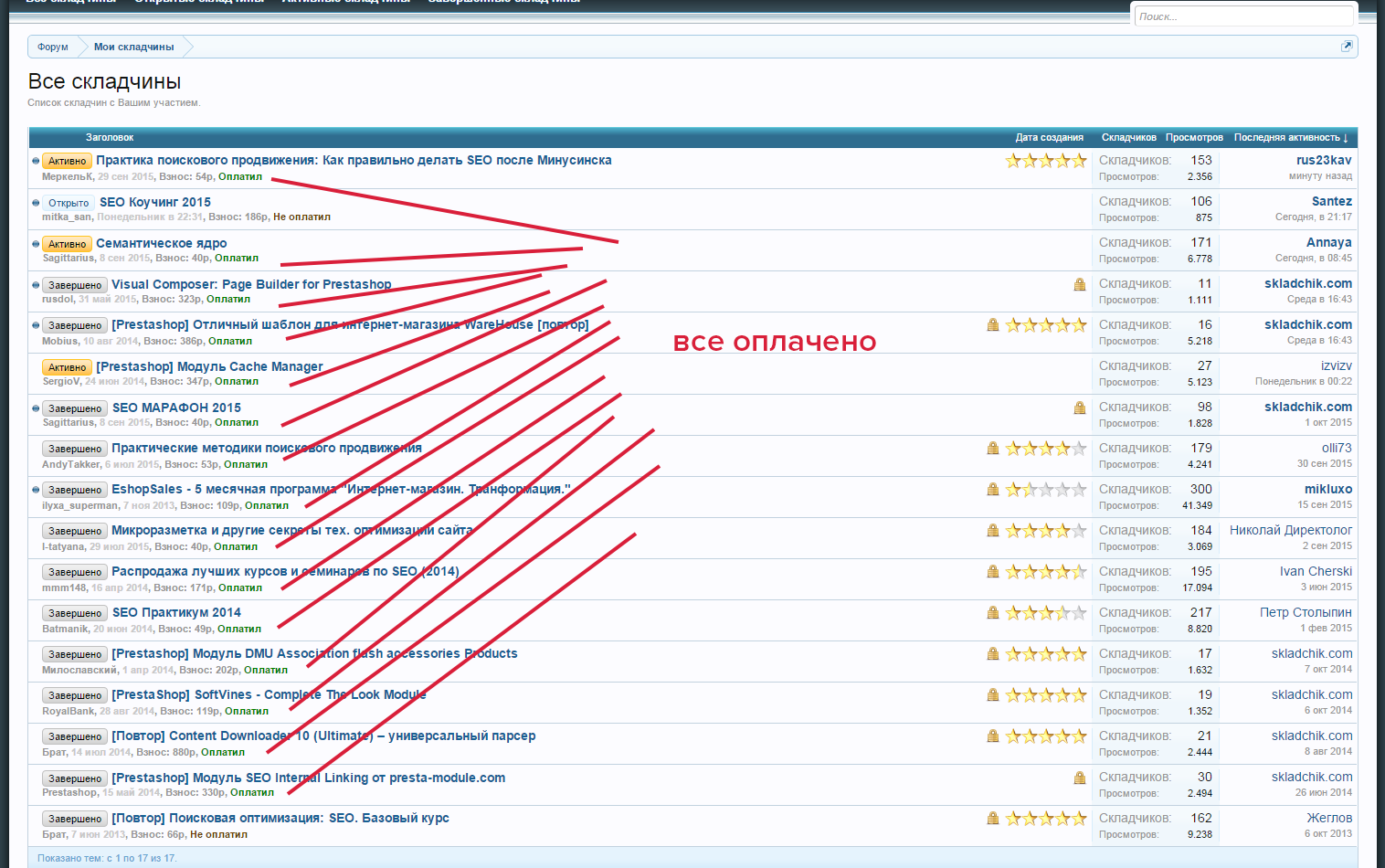Click 'Показано тем: с 1 по 17 из 17.' text
This screenshot has height=868, width=1385.
[x=107, y=858]
